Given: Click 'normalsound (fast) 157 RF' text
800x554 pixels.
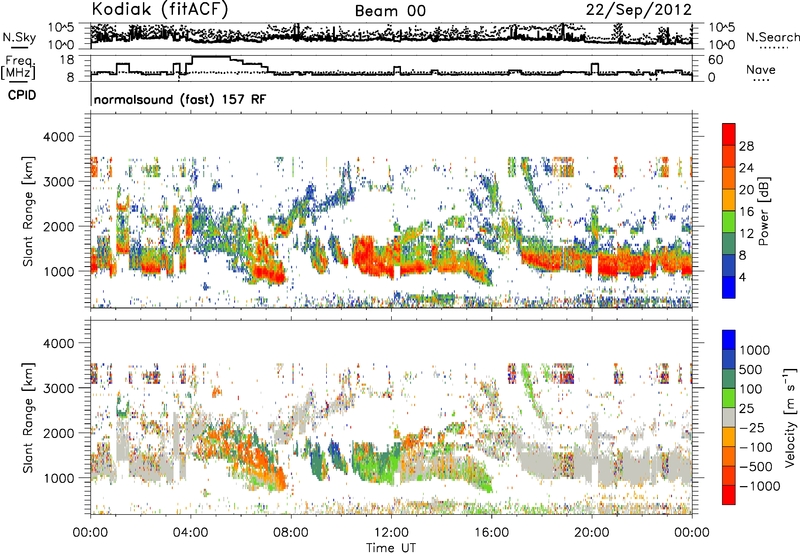Looking at the screenshot, I should pyautogui.click(x=180, y=99).
